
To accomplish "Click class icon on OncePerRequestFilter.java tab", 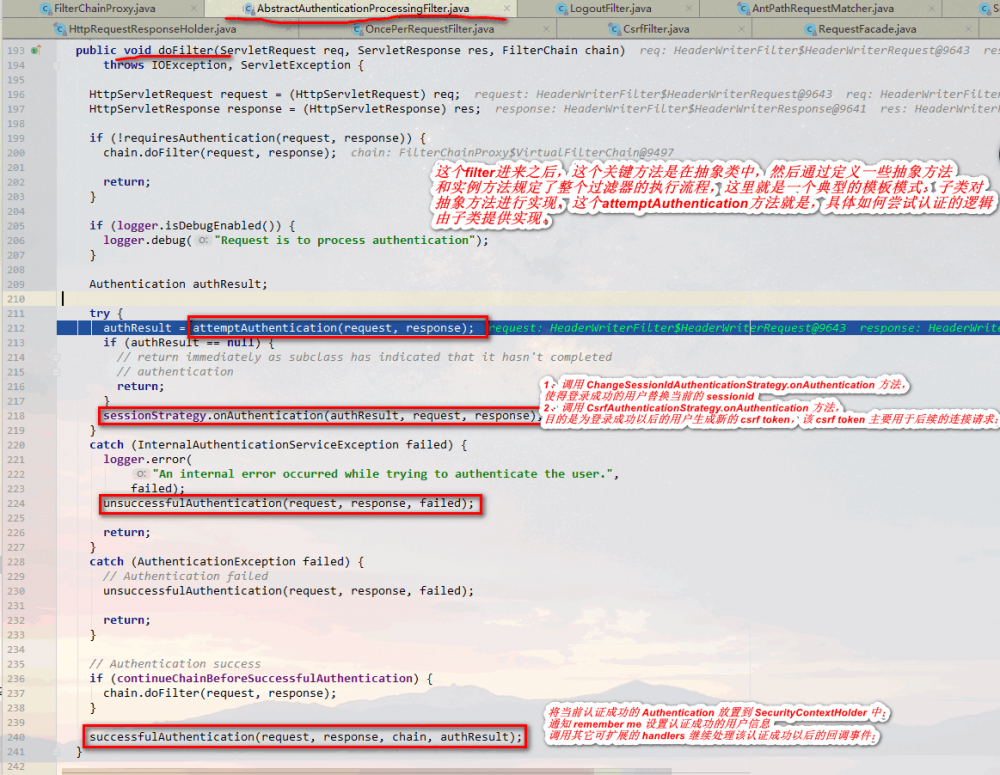I will point(357,29).
